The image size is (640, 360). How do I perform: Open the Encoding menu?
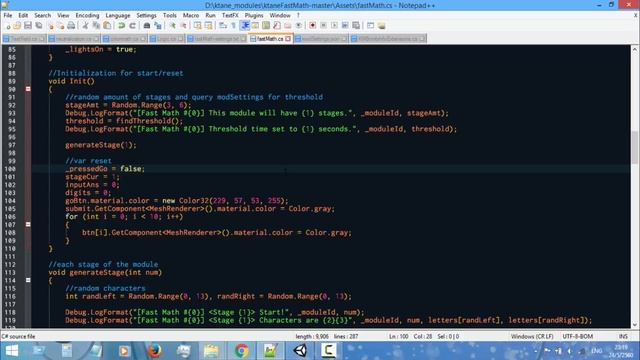click(x=87, y=15)
